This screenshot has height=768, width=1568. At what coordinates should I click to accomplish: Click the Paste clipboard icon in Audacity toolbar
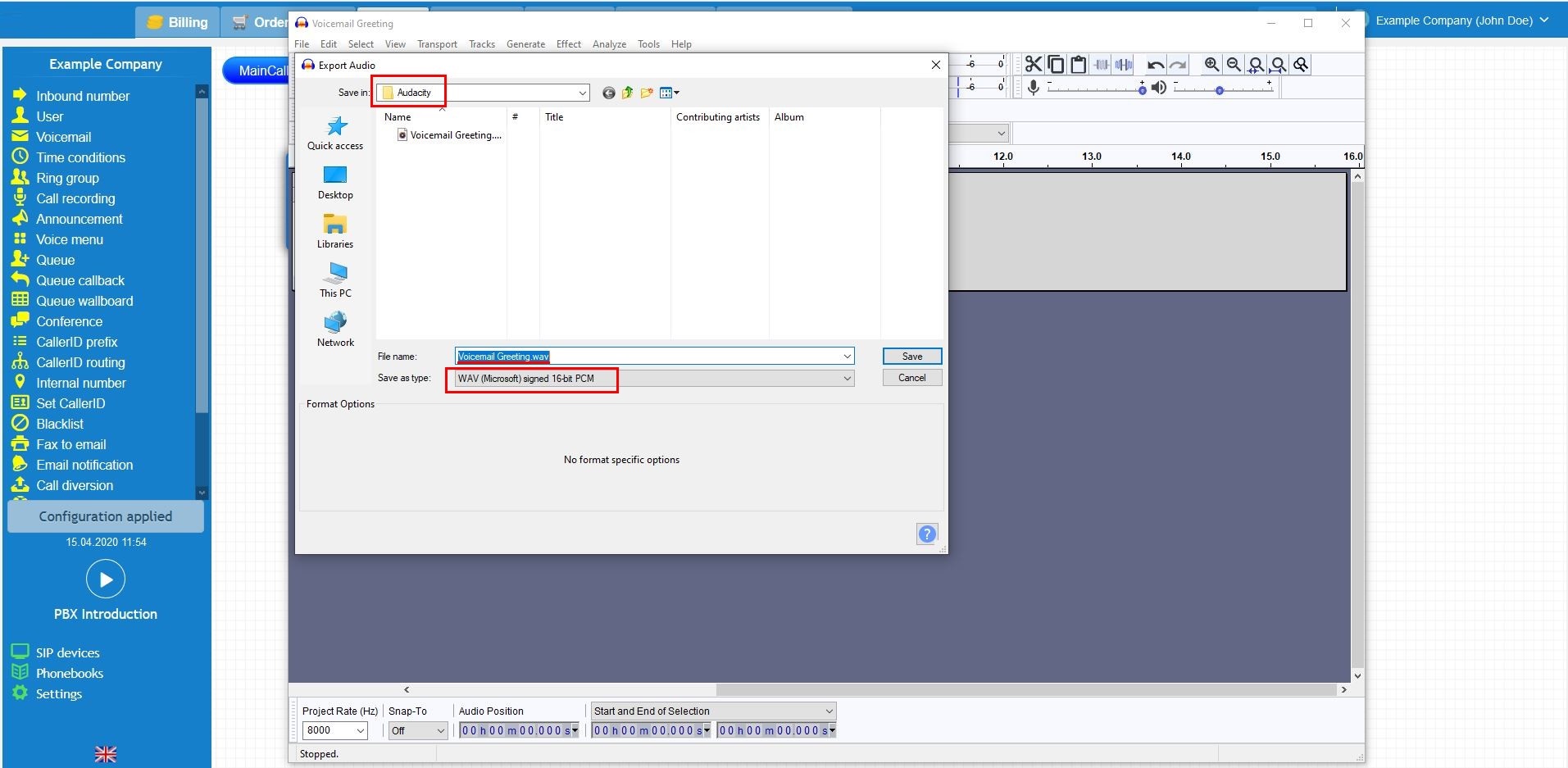point(1079,65)
